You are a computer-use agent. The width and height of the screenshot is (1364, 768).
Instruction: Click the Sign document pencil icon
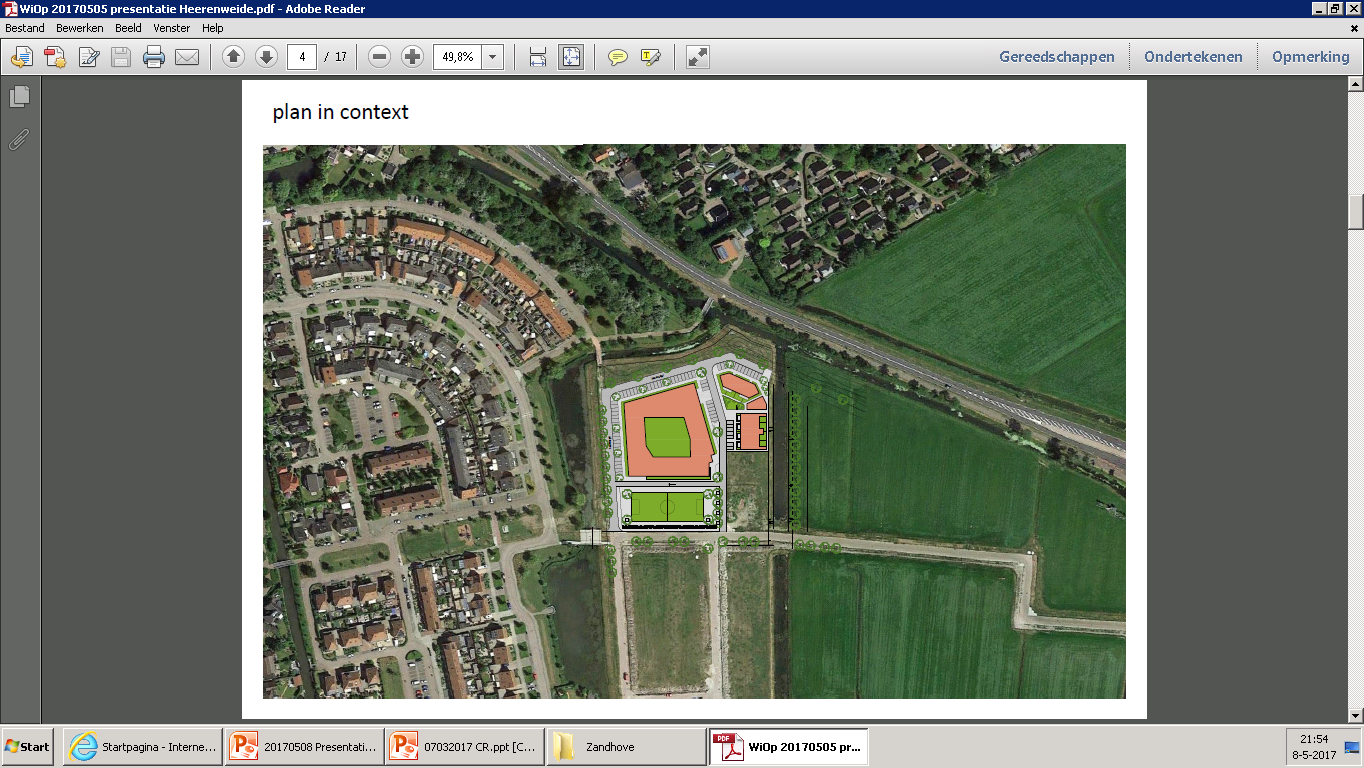88,57
